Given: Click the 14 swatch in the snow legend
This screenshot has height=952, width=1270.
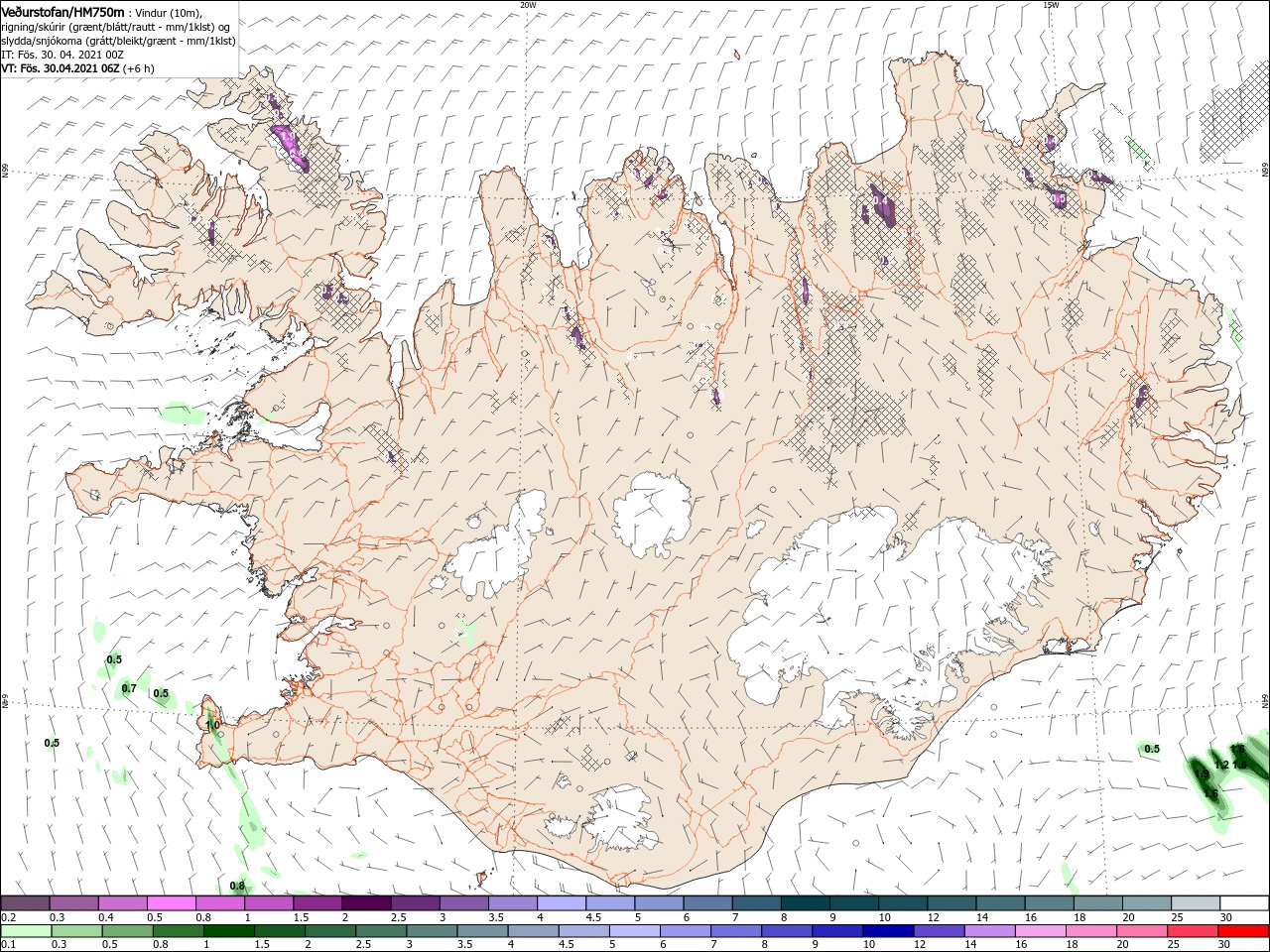Looking at the screenshot, I should (x=1000, y=903).
